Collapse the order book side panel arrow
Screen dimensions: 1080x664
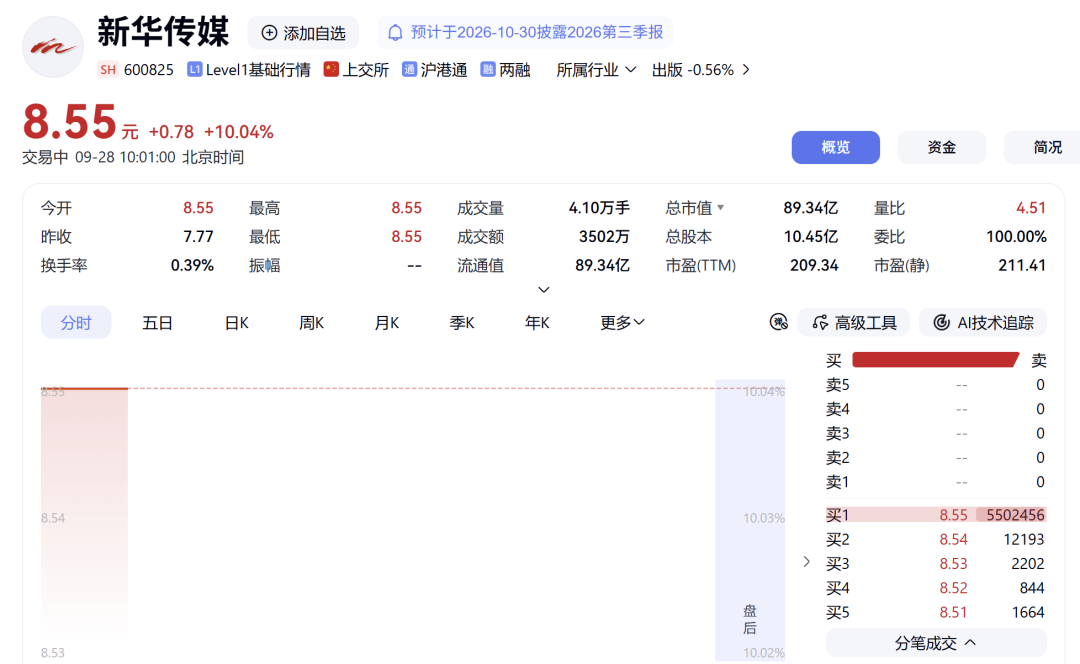pos(807,562)
